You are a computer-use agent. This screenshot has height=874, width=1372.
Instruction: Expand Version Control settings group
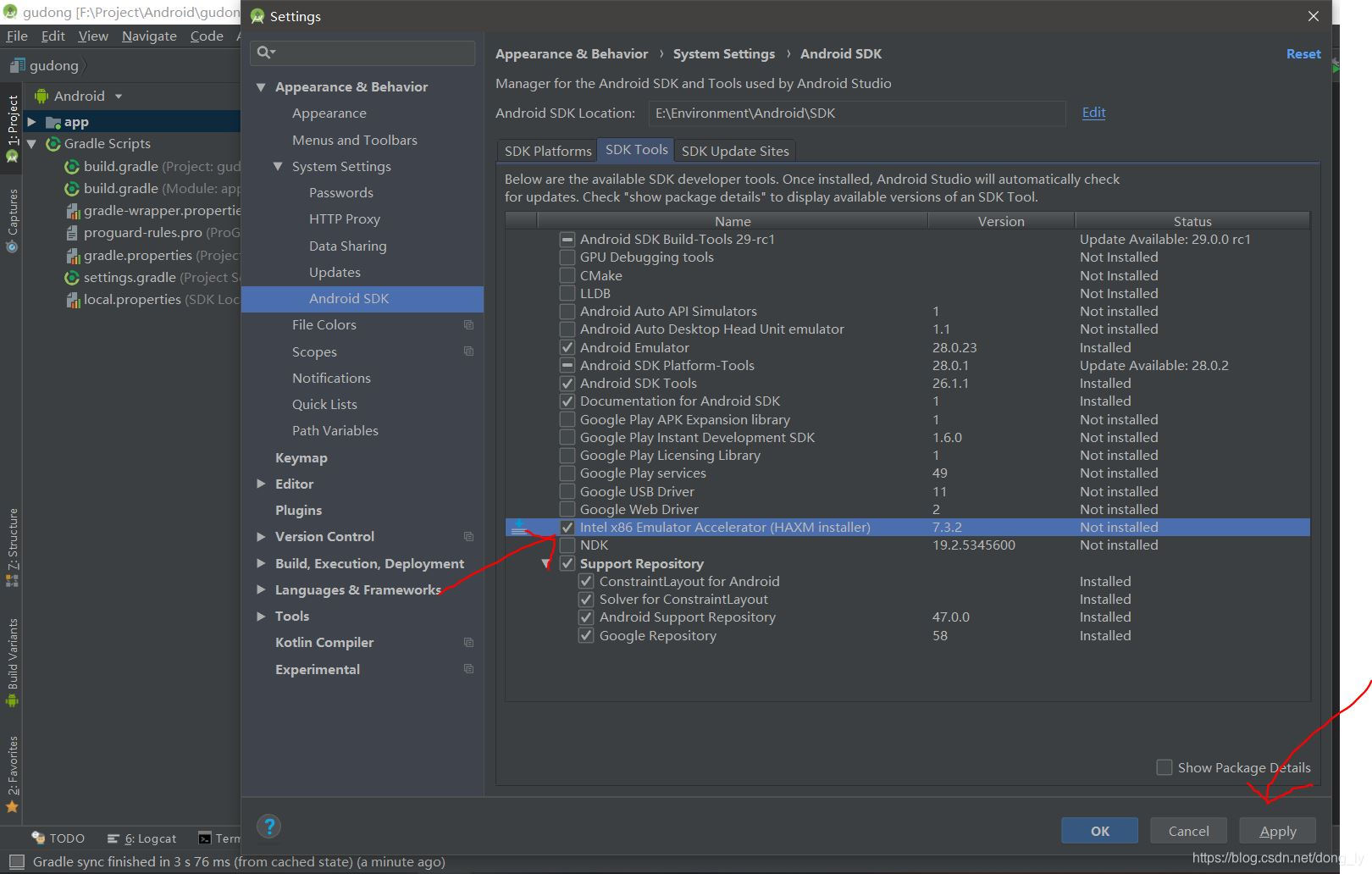click(261, 537)
